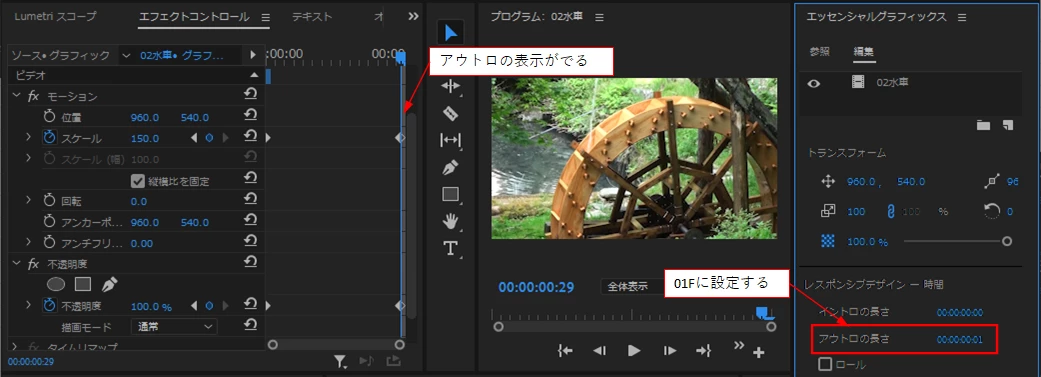This screenshot has height=377, width=1041.
Task: Select the Razor tool
Action: pyautogui.click(x=451, y=113)
